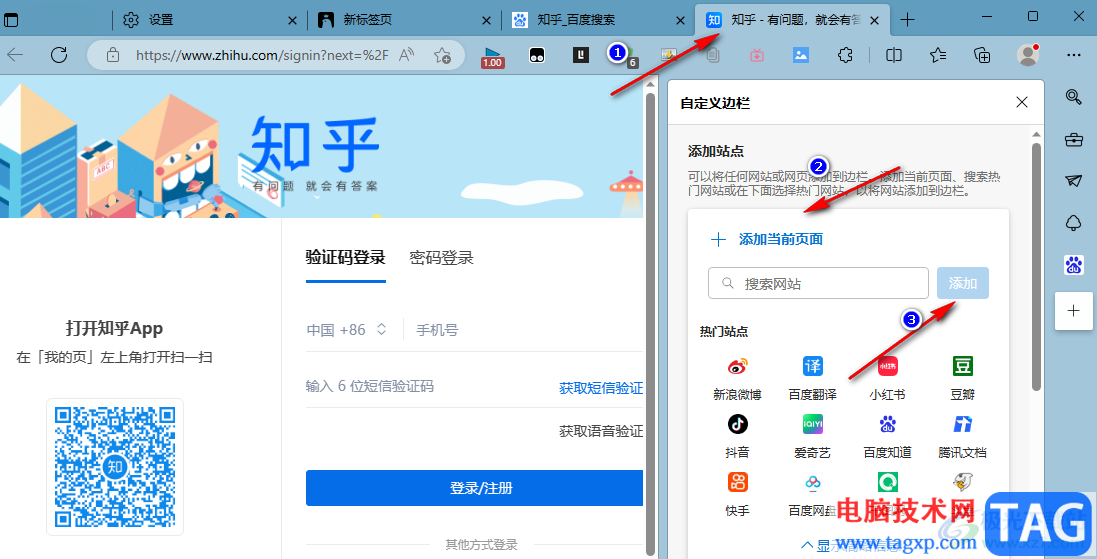Reload the page with the refresh icon

pos(59,55)
